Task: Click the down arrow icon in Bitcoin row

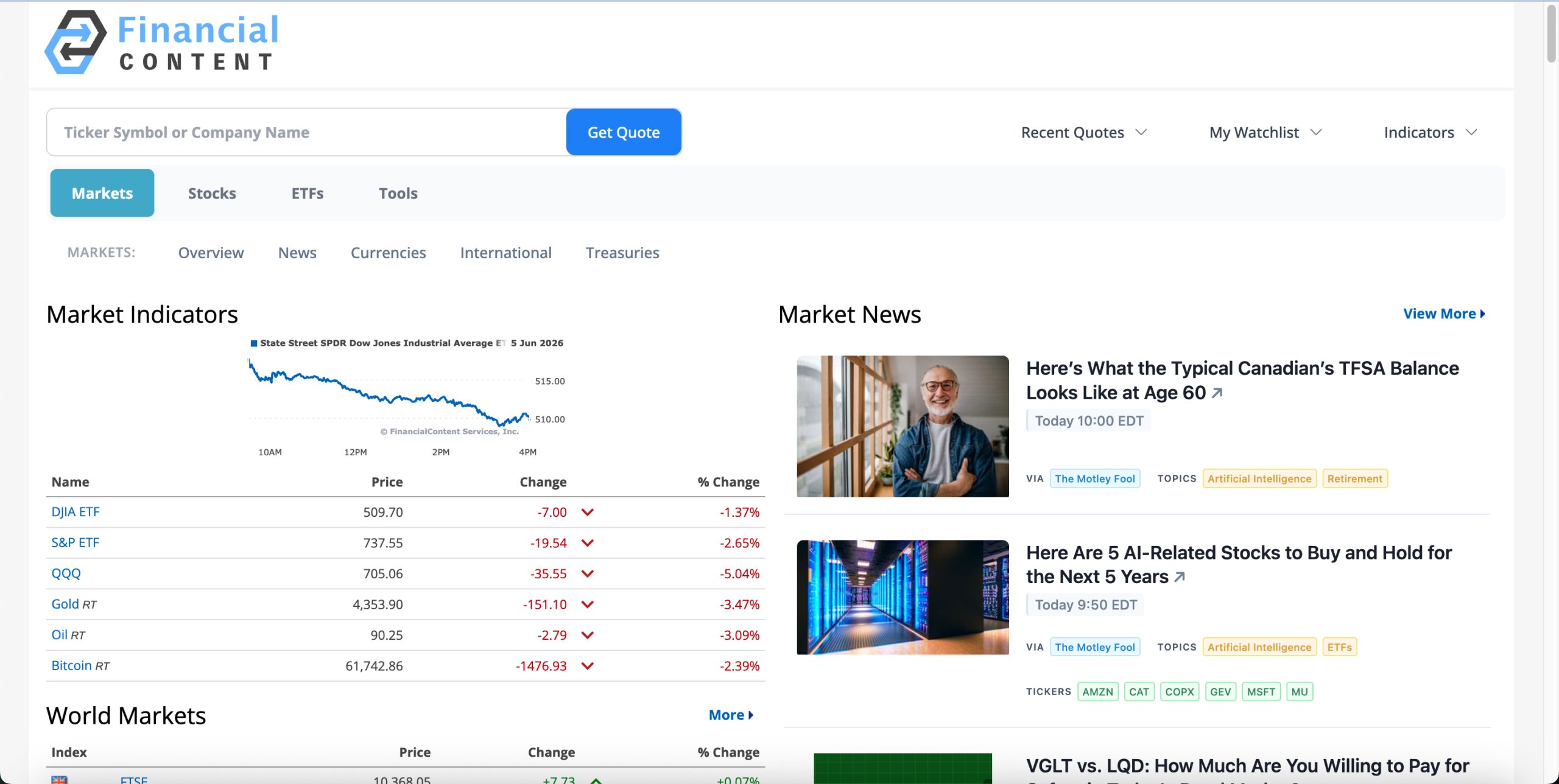Action: point(587,666)
